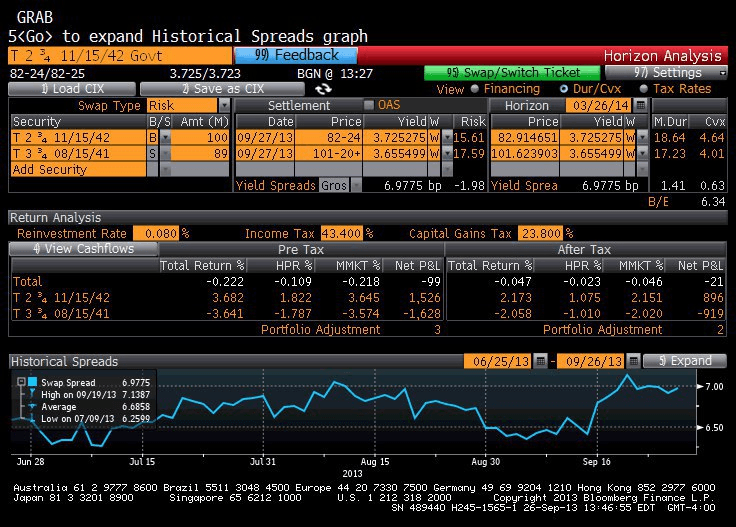Enable the OAS checkbox
Screen dimensions: 736x527
coord(368,106)
